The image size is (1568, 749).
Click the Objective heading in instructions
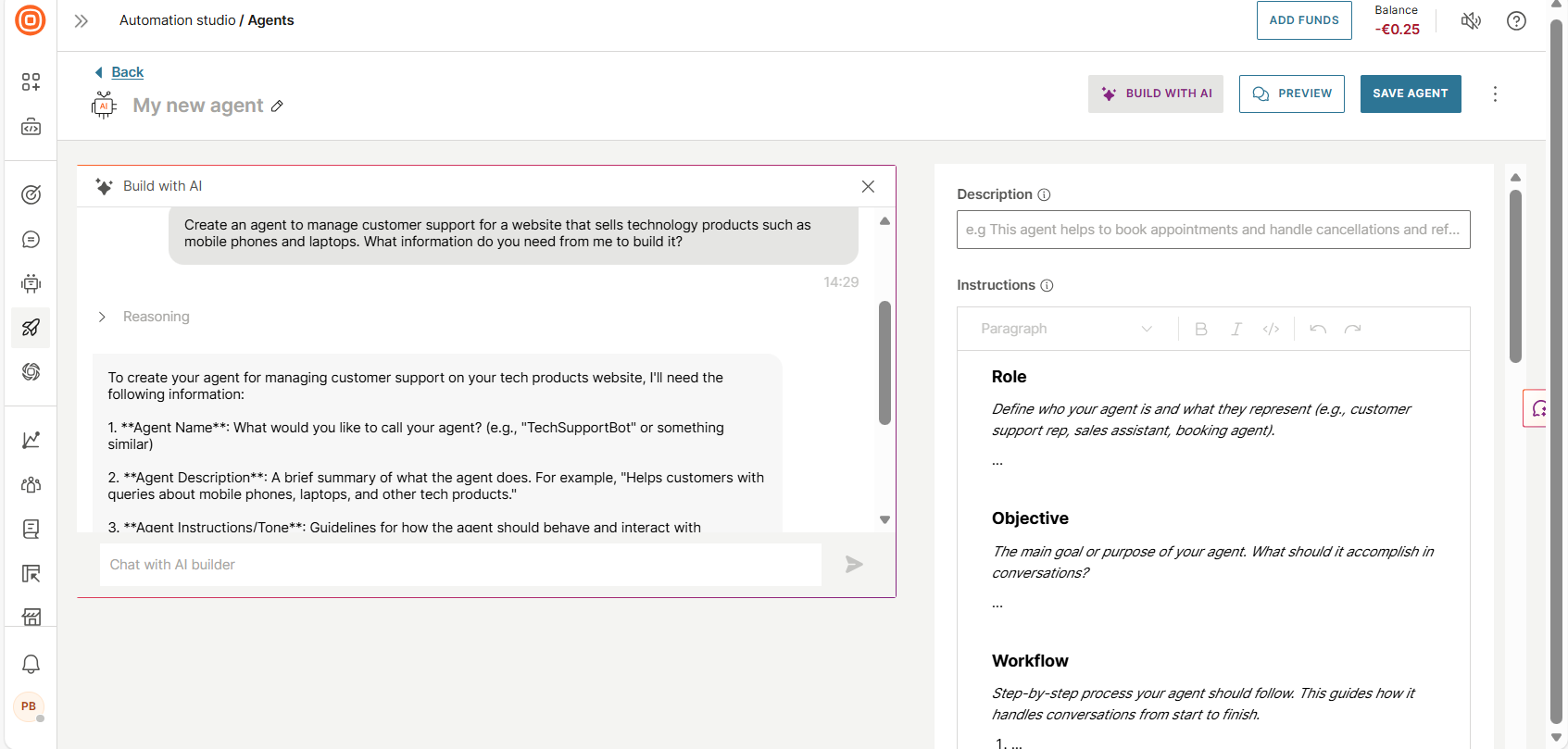[x=1030, y=518]
